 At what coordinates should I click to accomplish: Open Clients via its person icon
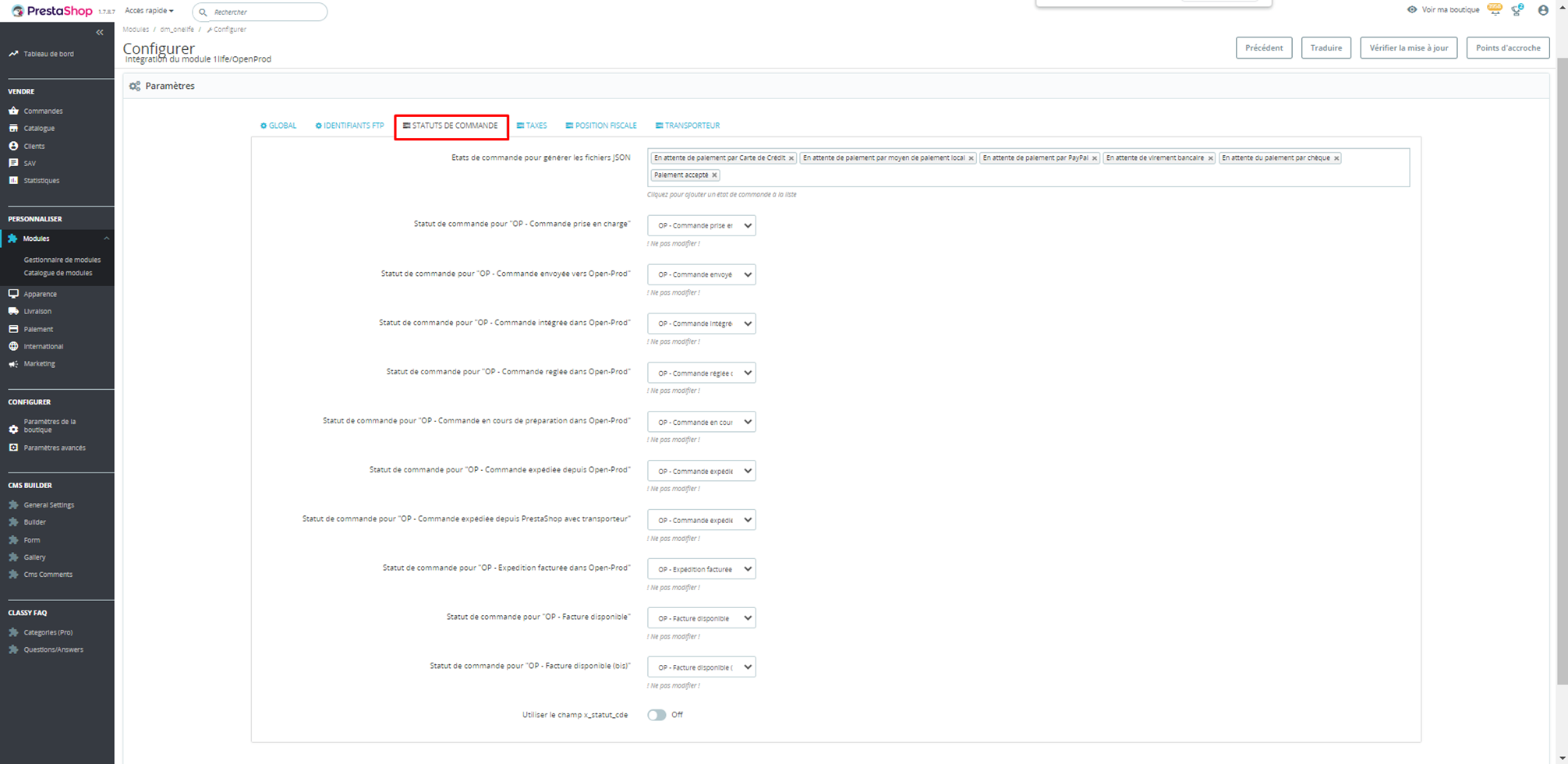point(13,146)
